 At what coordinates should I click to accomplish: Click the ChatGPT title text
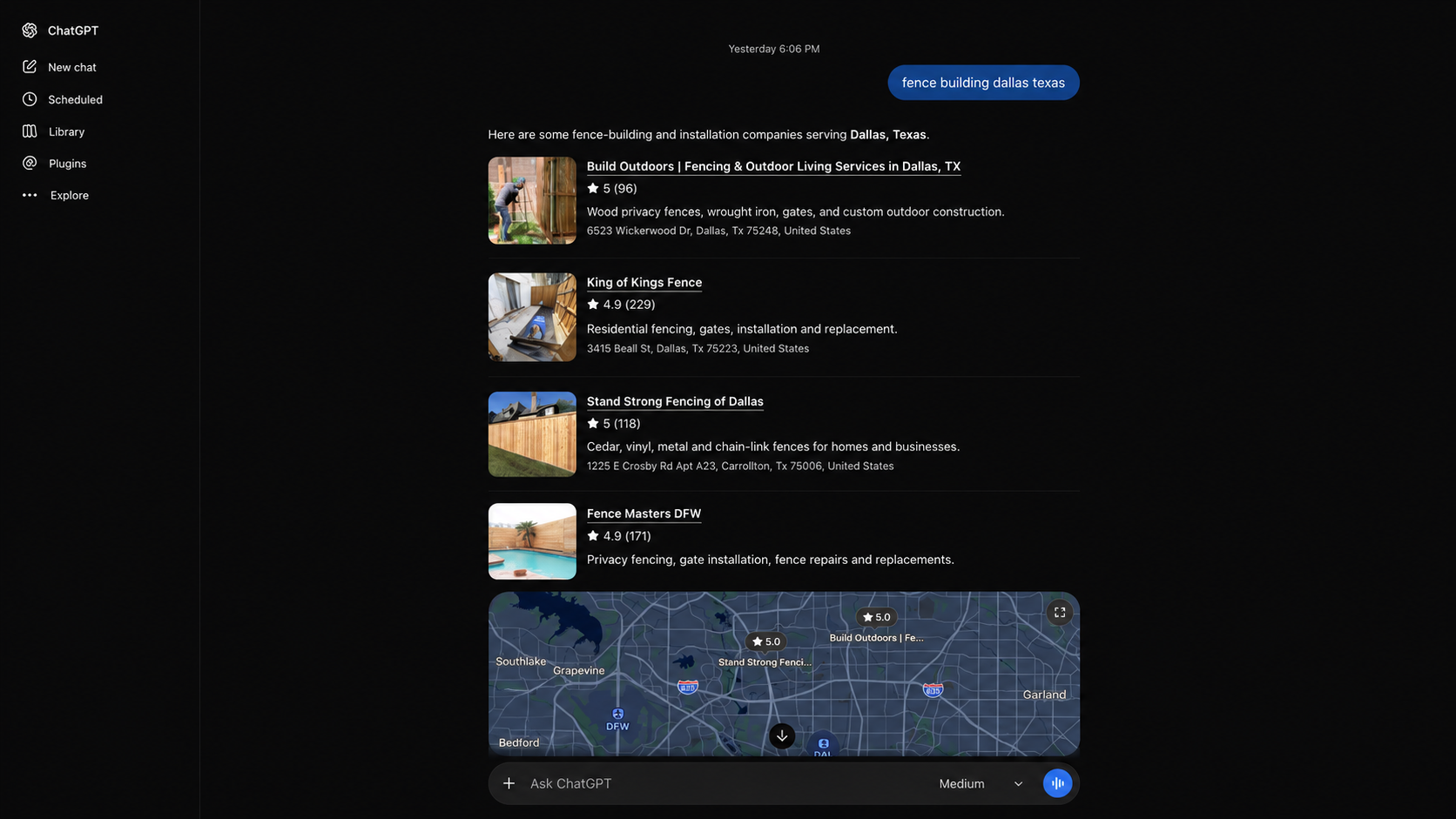click(73, 30)
